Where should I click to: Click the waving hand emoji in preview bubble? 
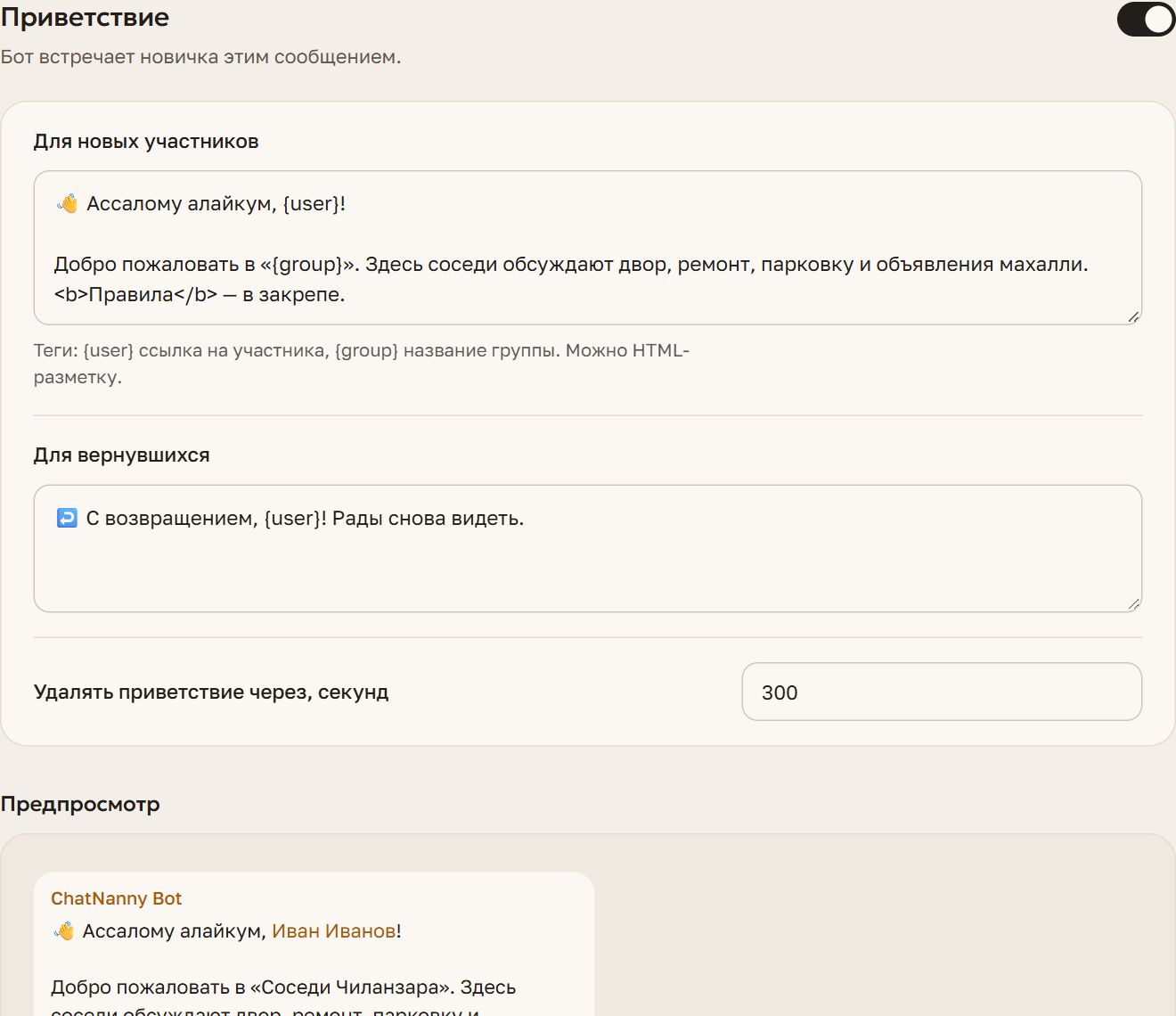tap(63, 931)
